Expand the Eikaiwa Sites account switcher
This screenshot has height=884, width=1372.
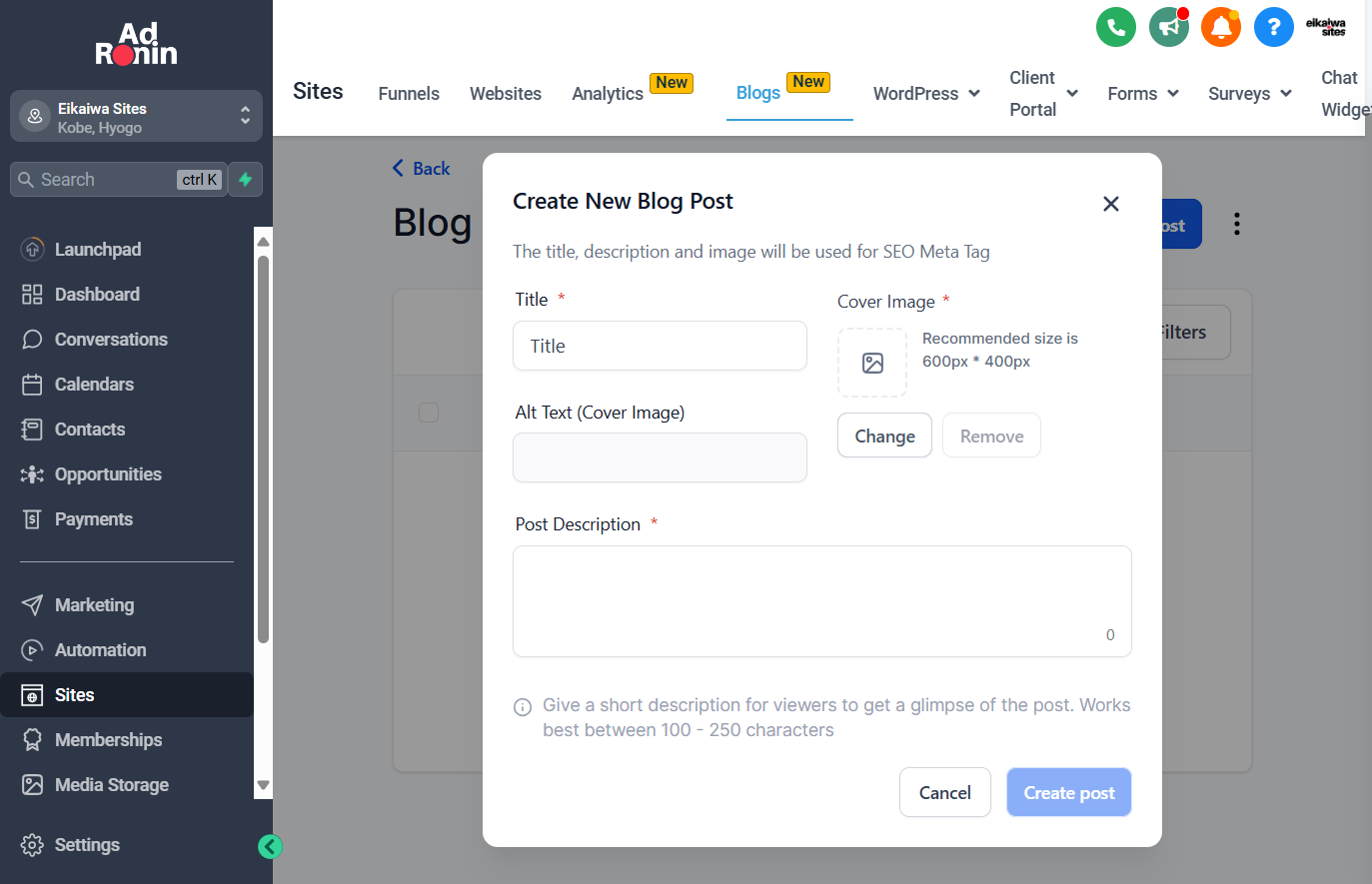[136, 117]
